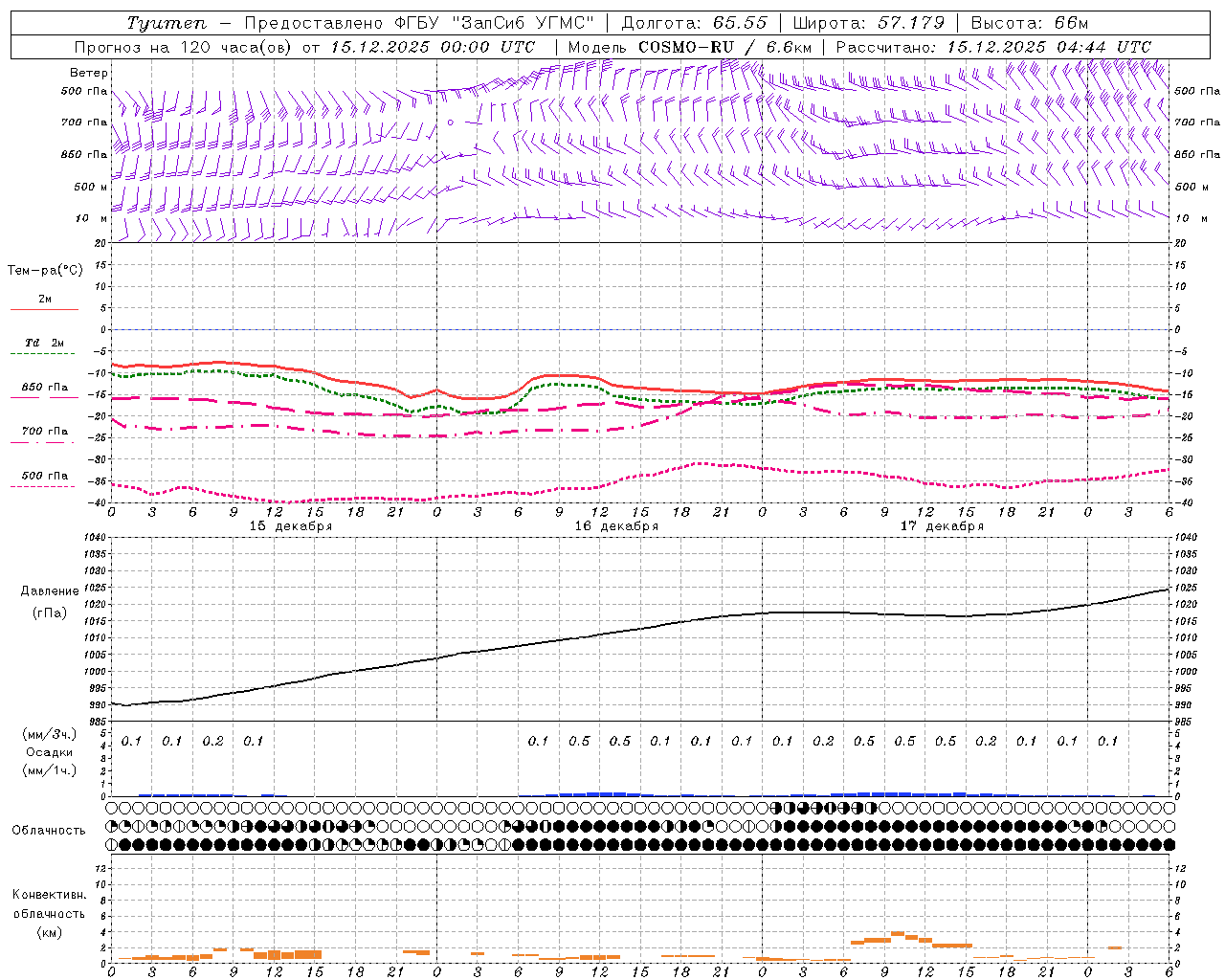This screenshot has width=1225, height=980.
Task: Click the "17 декабря" date label
Action: pos(942,526)
